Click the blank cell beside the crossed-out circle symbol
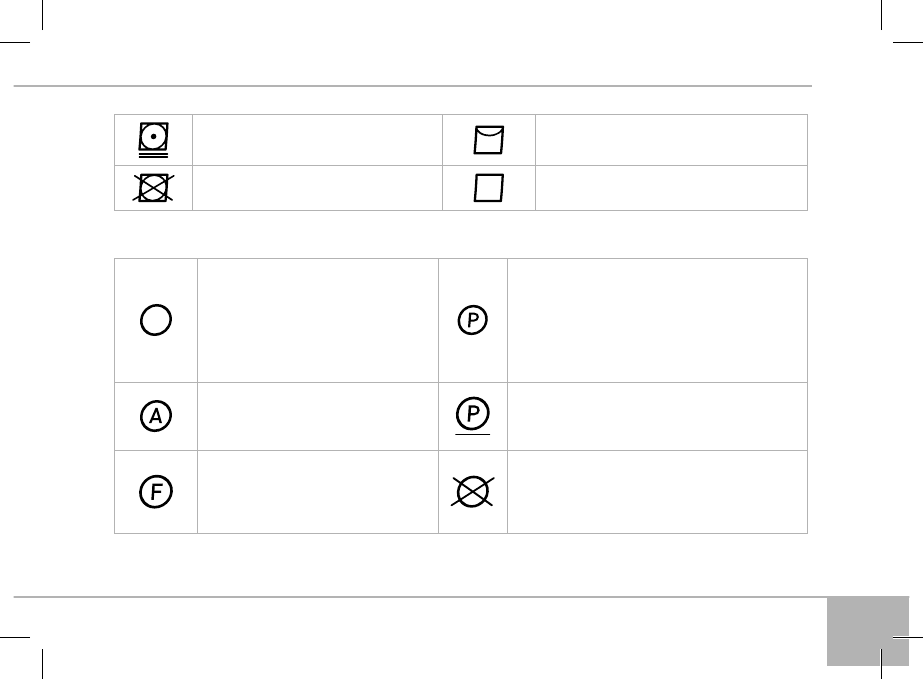This screenshot has height=679, width=923. click(x=657, y=492)
